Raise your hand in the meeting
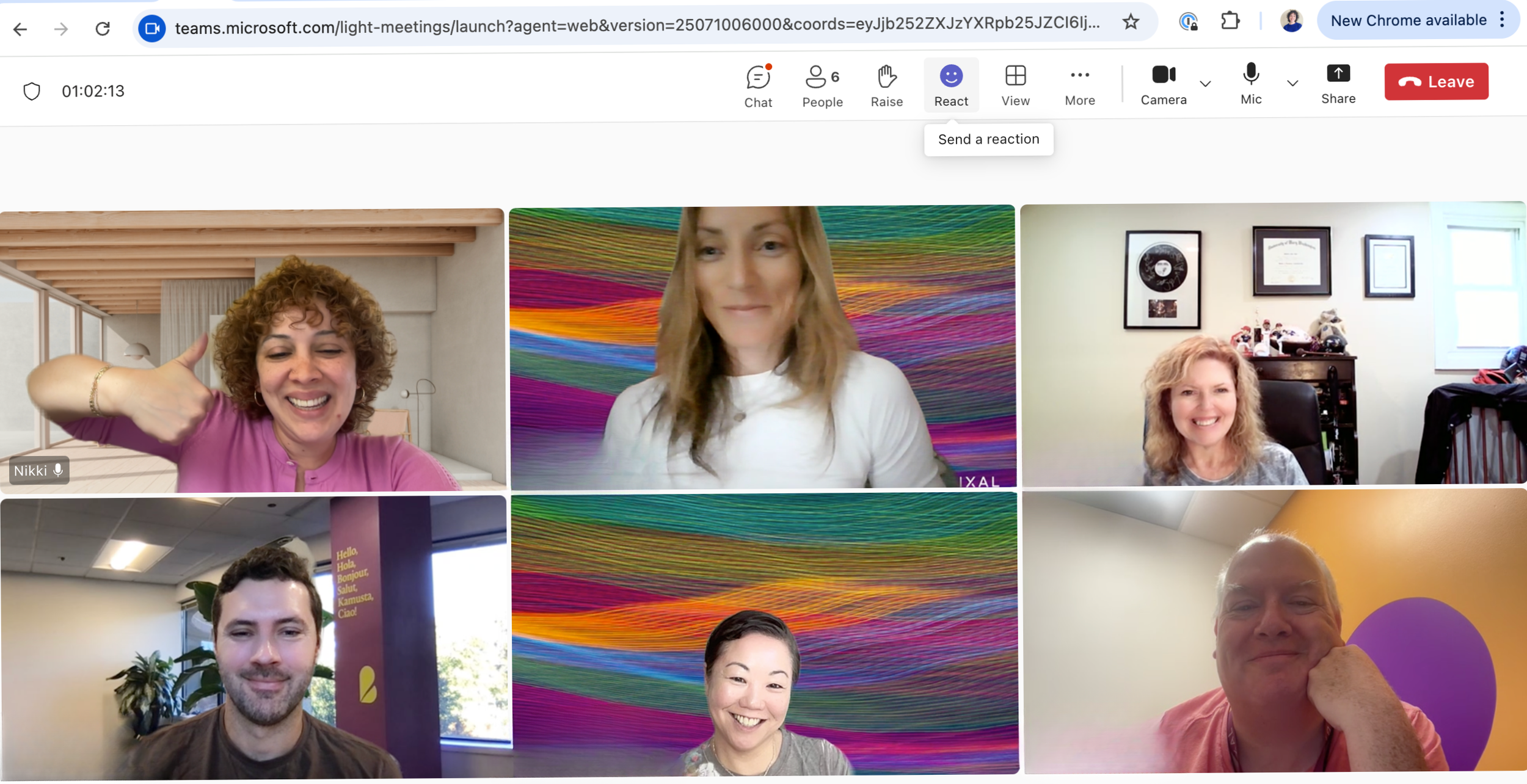The image size is (1527, 784). point(886,85)
